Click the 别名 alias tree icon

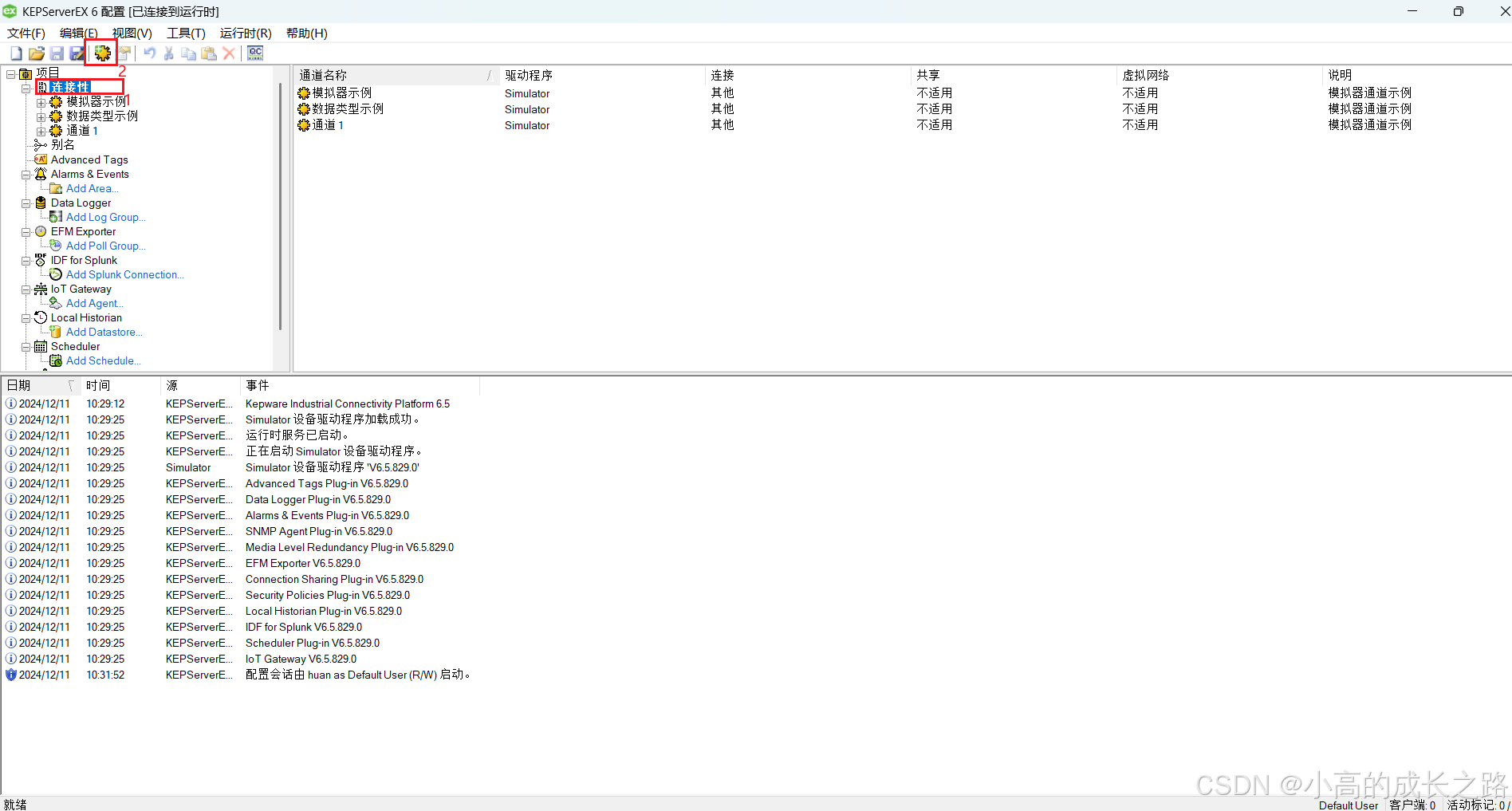point(41,145)
